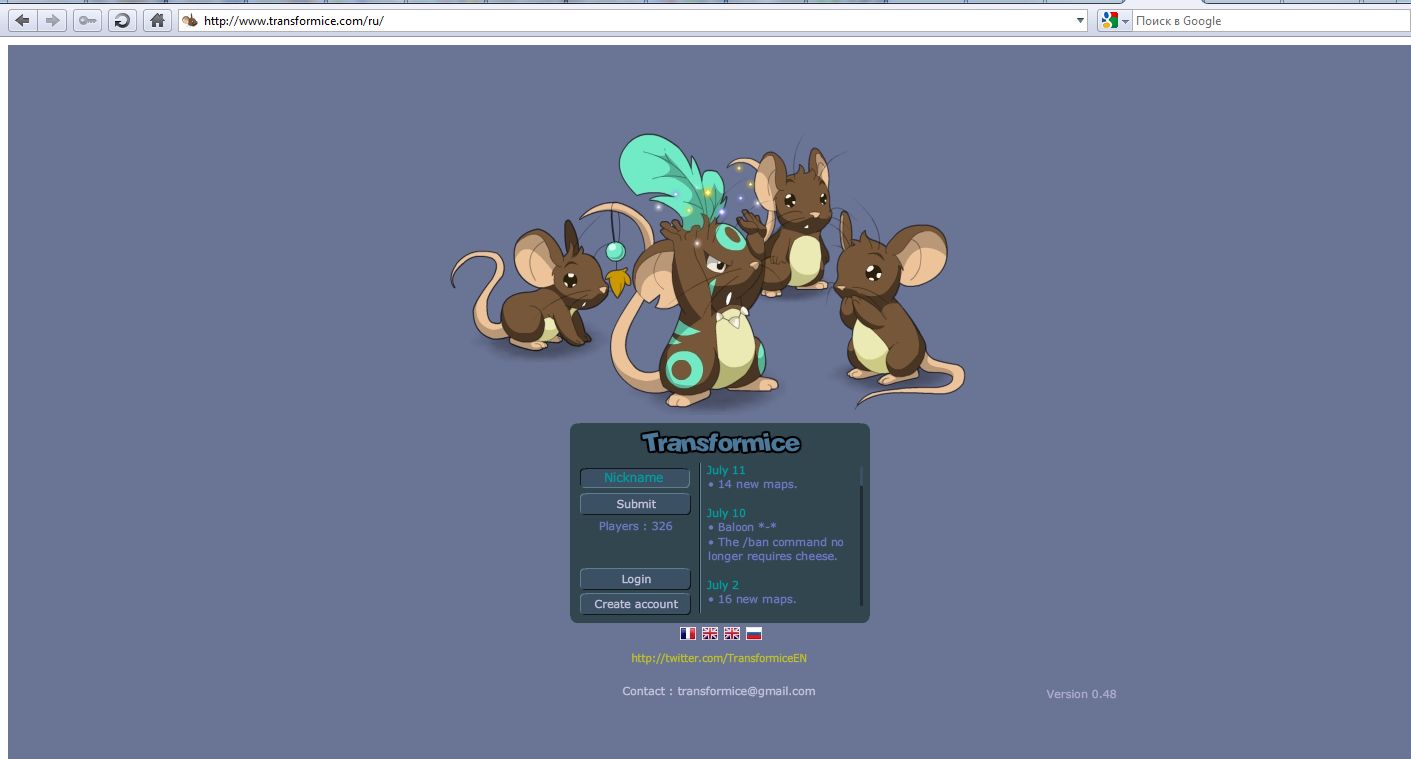Select the "July 2" news date

click(723, 585)
